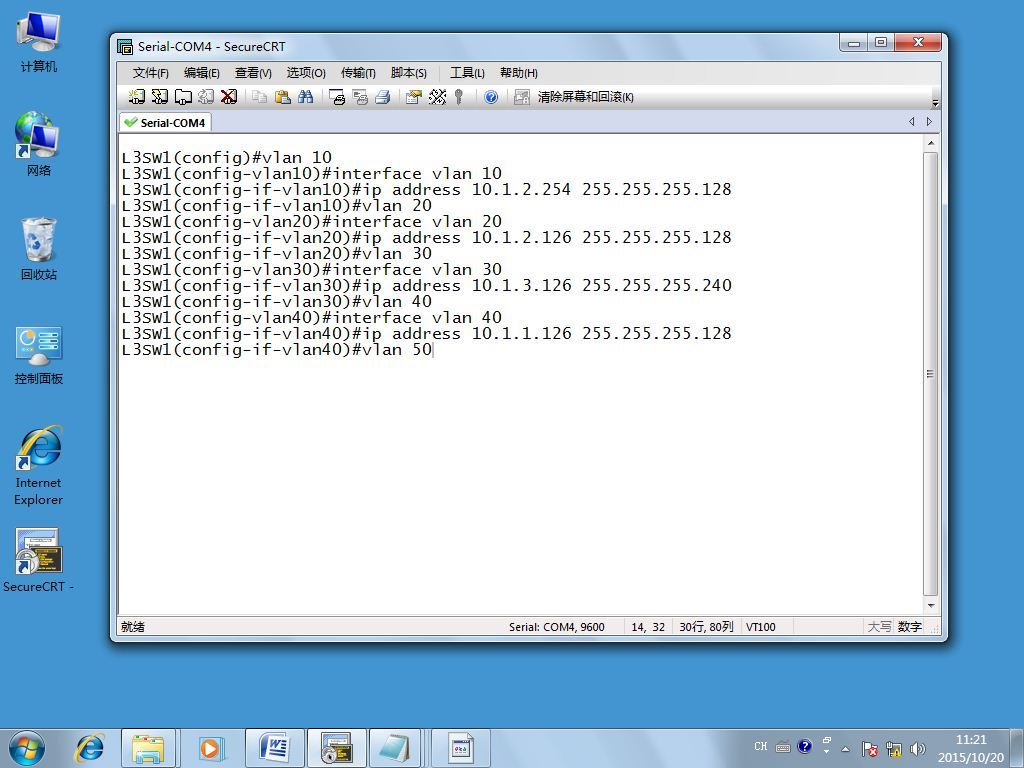Image resolution: width=1024 pixels, height=768 pixels.
Task: Click the Paste clipboard icon
Action: (282, 97)
